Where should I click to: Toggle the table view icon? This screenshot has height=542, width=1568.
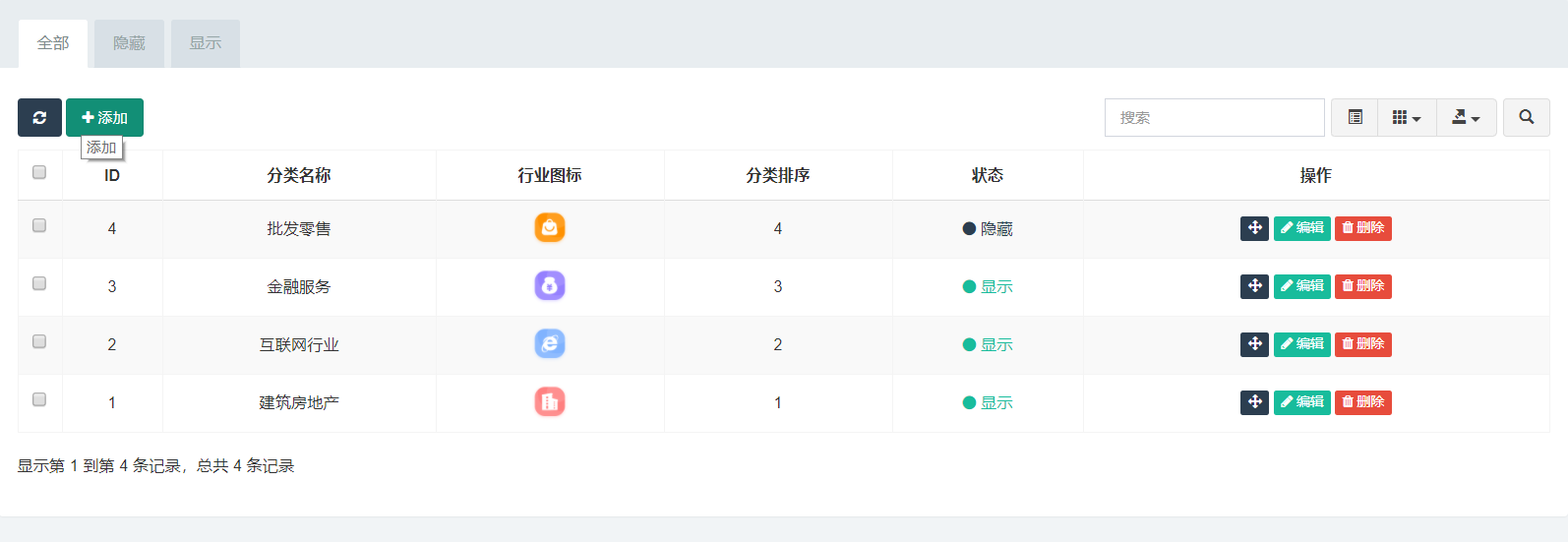(1355, 117)
